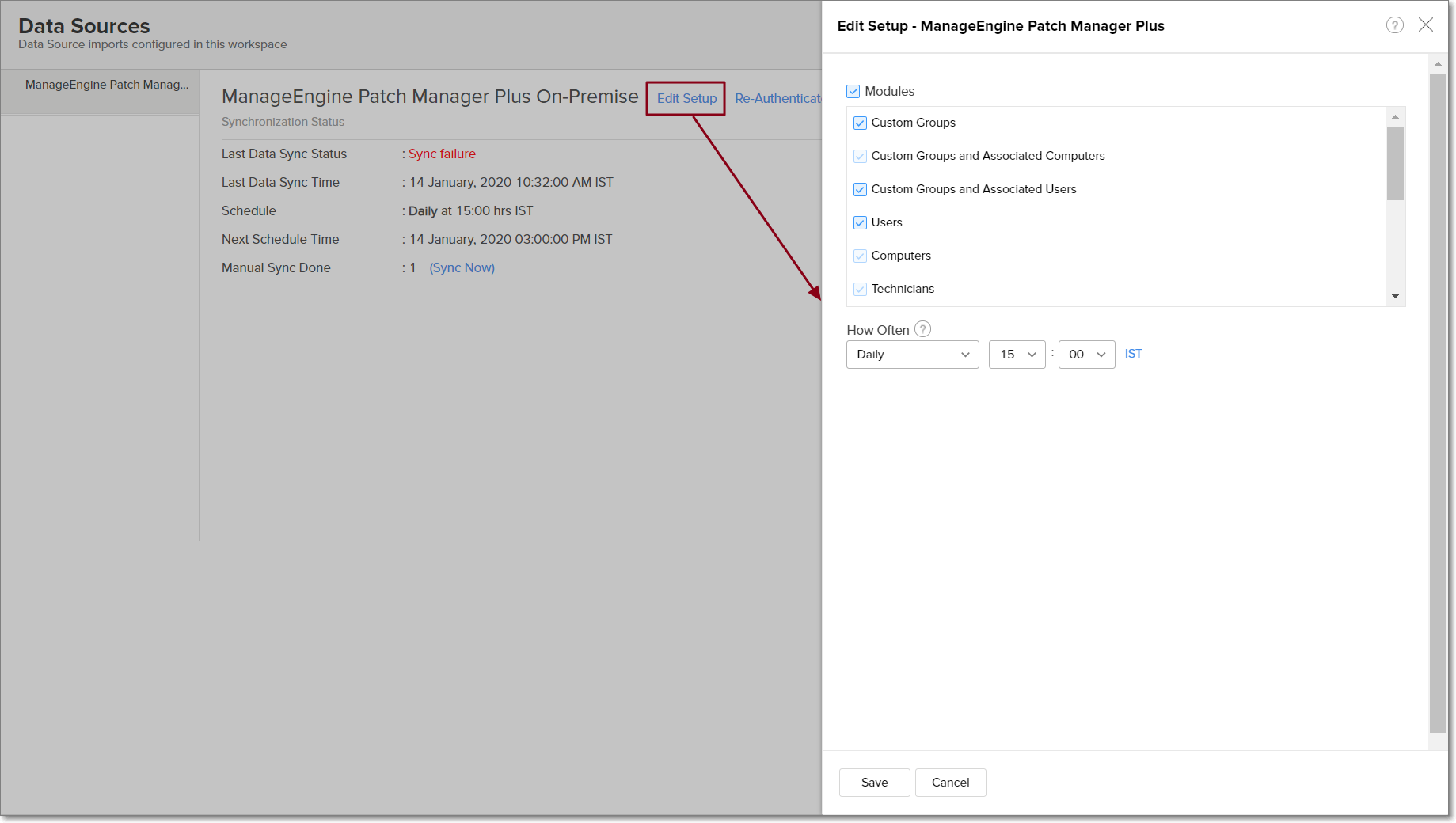This screenshot has width=1456, height=823.
Task: Click the Save button
Action: 874,783
